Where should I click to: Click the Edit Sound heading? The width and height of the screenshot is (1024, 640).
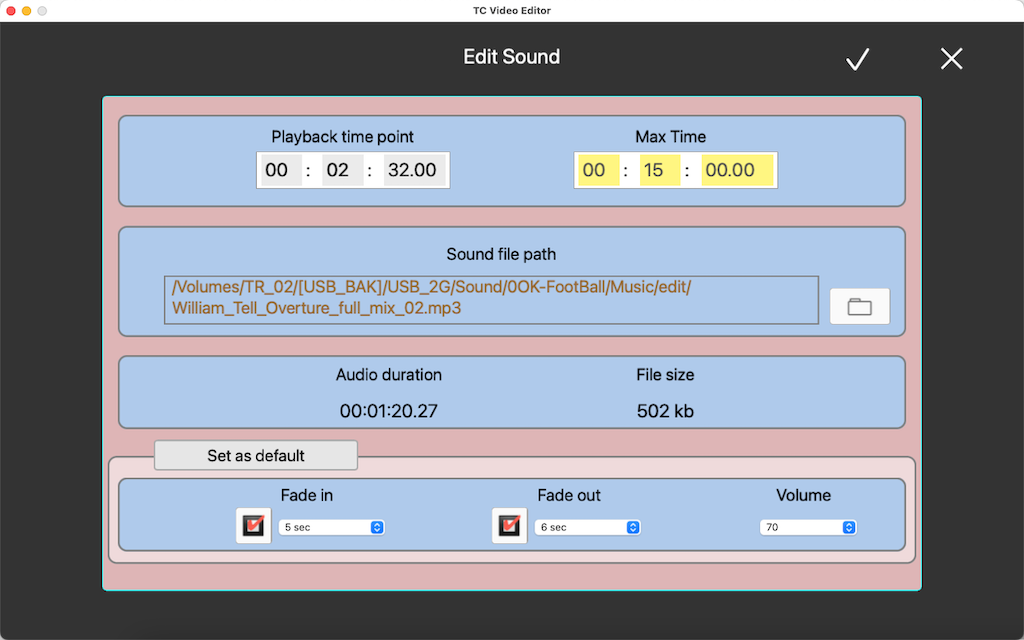[x=511, y=57]
